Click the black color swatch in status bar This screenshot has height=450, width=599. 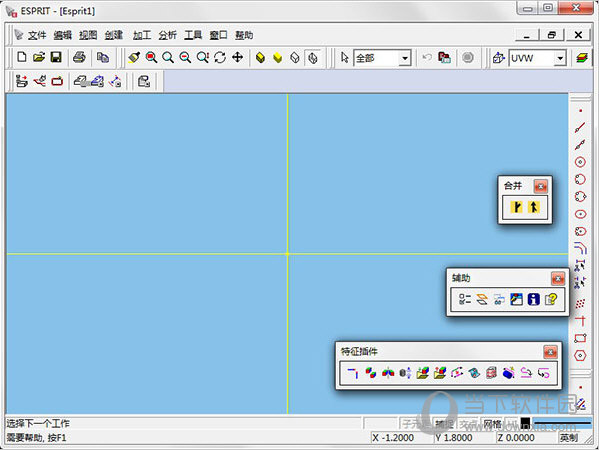click(x=526, y=423)
